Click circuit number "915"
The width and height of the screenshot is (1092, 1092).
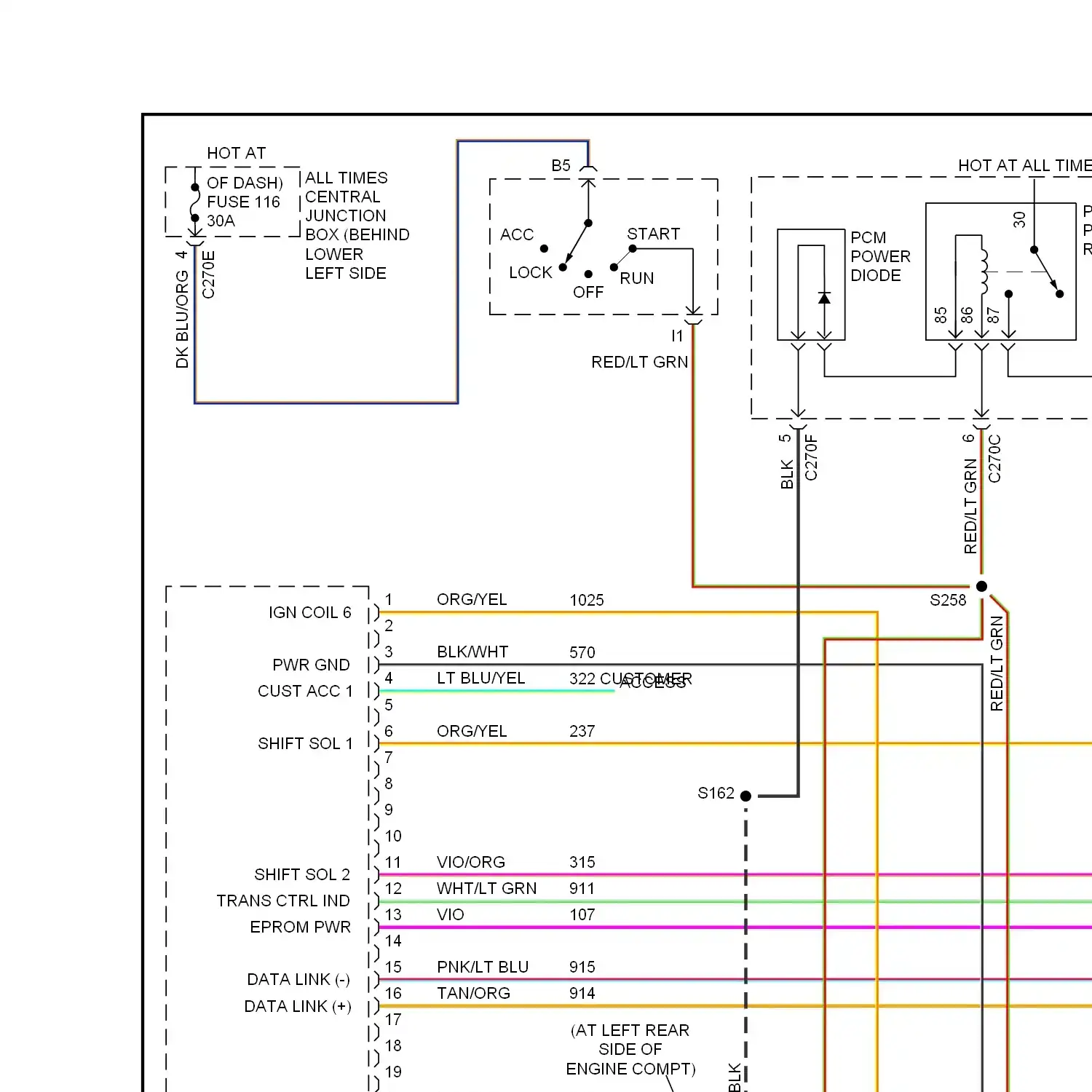click(582, 967)
